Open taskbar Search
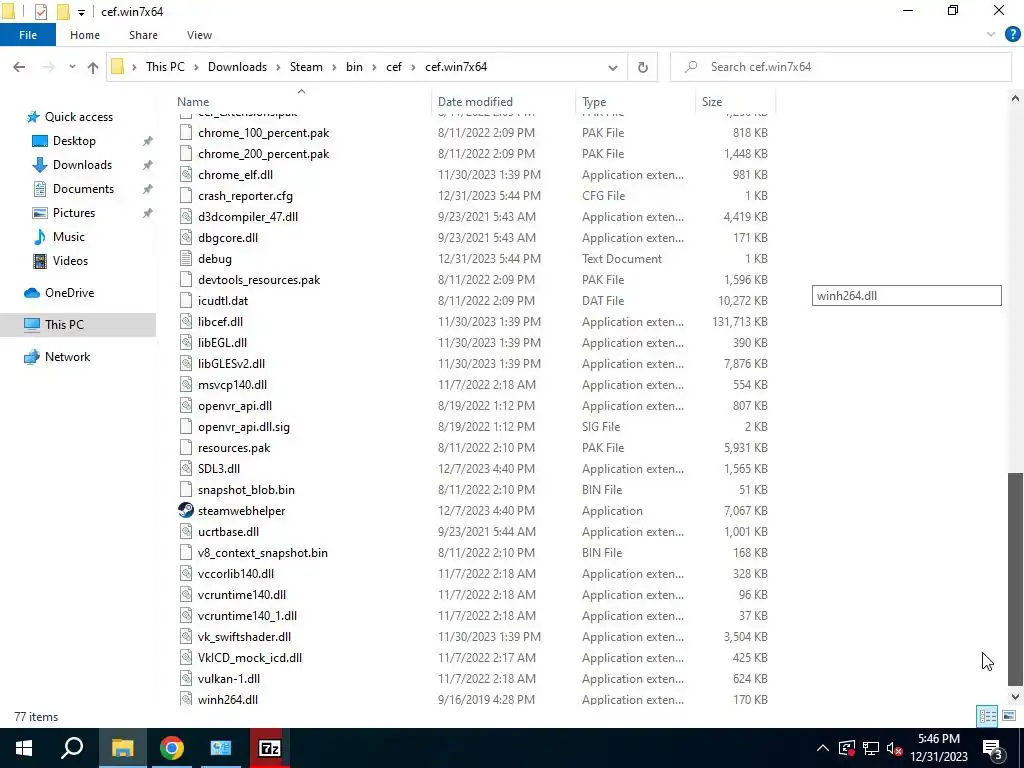Screen dimensions: 1024x768 coord(72,748)
